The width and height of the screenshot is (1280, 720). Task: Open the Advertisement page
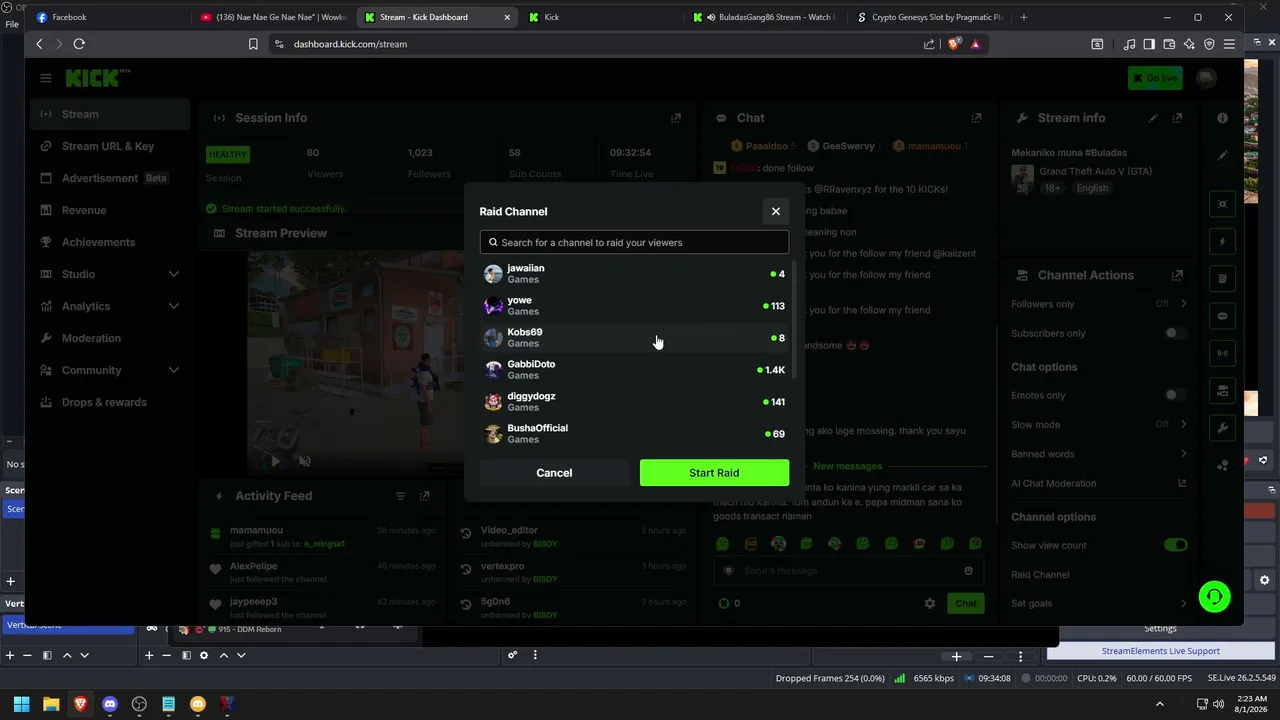pyautogui.click(x=109, y=178)
